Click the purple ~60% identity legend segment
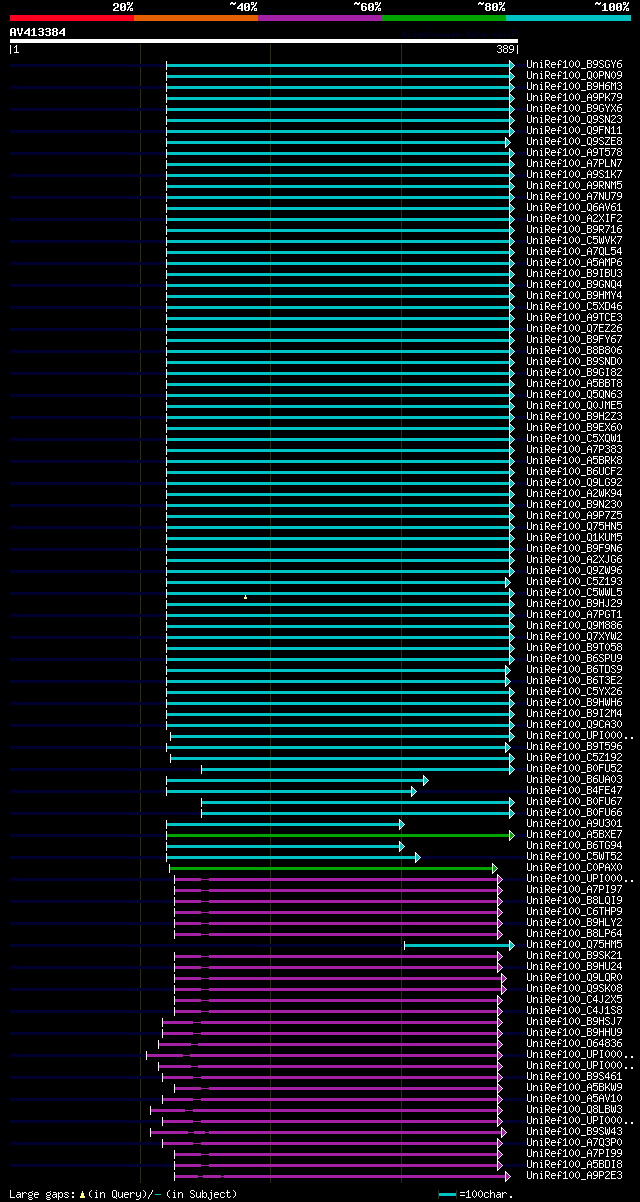The image size is (640, 1202). (x=320, y=17)
